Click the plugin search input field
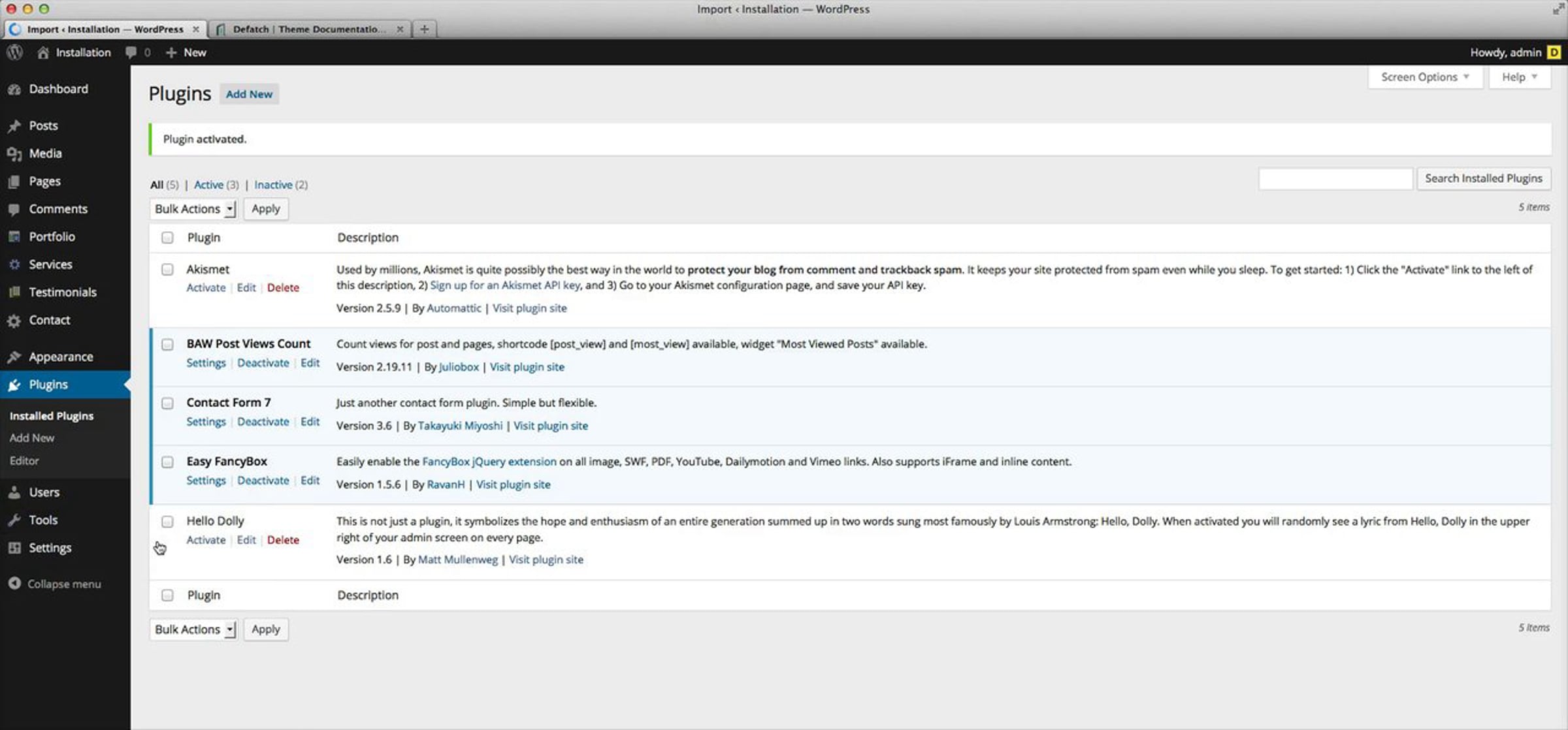This screenshot has width=1568, height=730. pos(1335,178)
